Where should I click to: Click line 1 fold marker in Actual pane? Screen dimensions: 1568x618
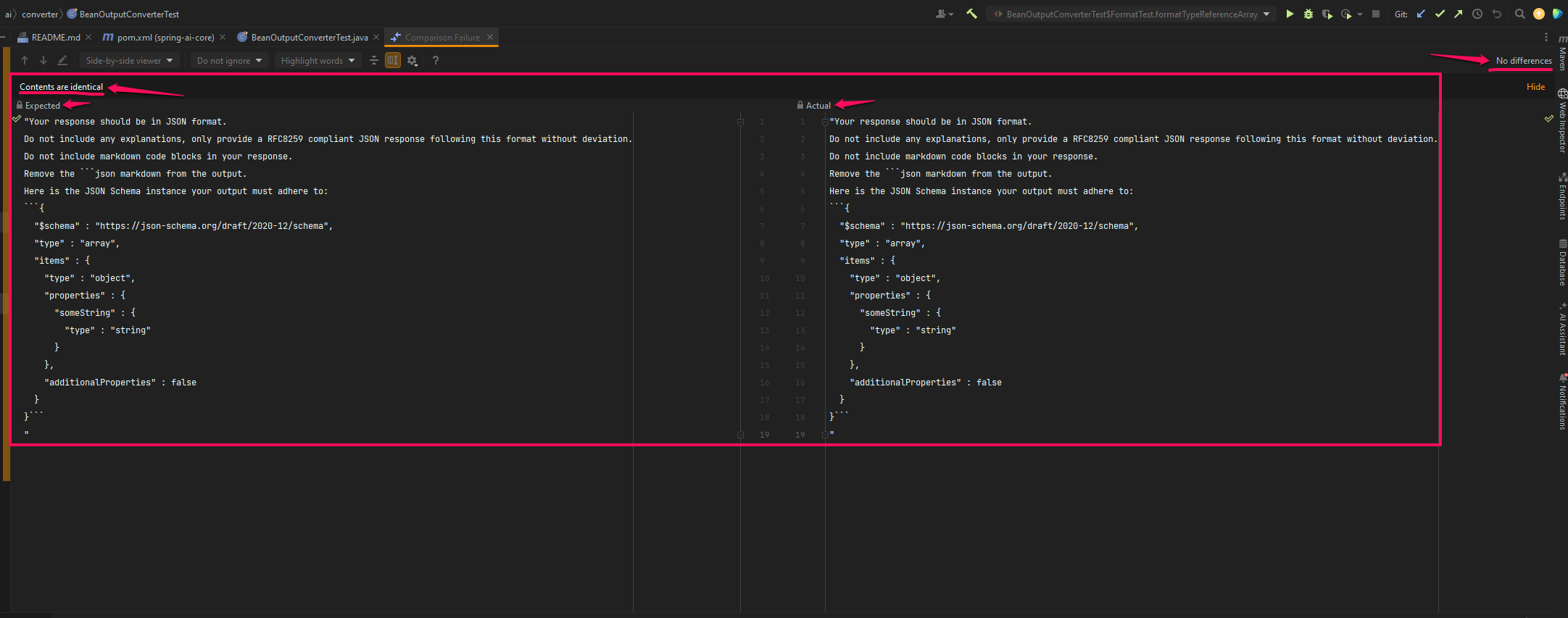[825, 122]
